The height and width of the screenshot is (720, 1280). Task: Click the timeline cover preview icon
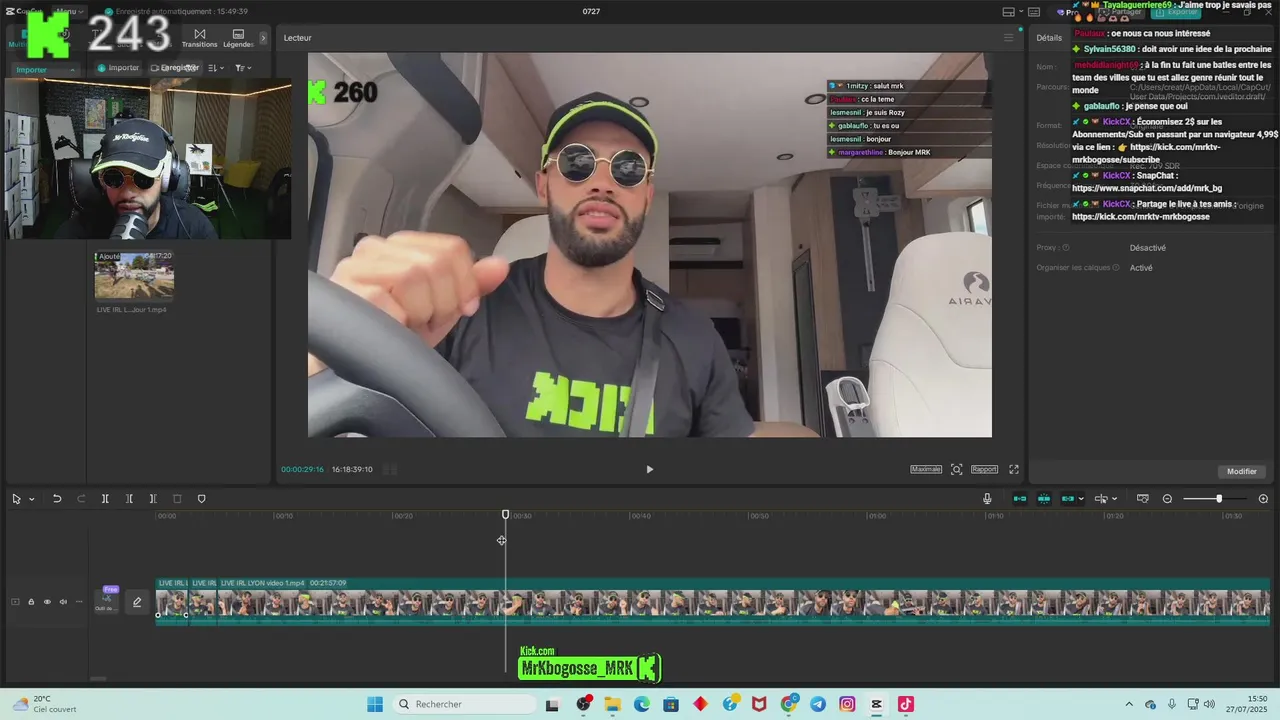coord(1142,499)
